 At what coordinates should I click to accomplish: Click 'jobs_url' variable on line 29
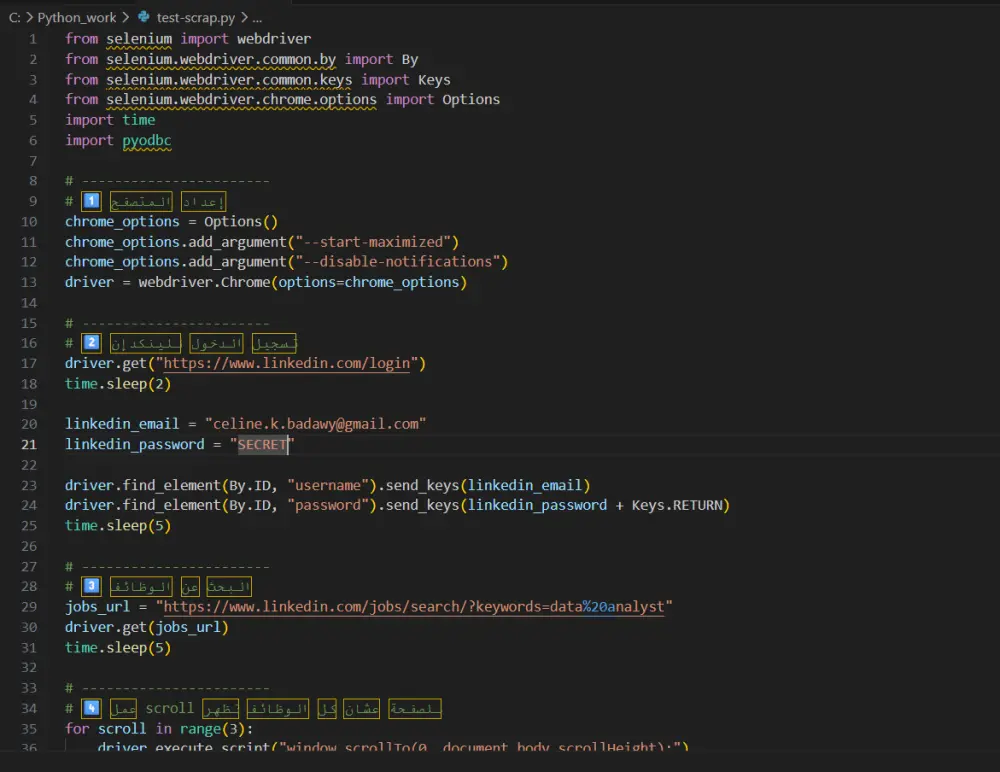click(x=97, y=607)
